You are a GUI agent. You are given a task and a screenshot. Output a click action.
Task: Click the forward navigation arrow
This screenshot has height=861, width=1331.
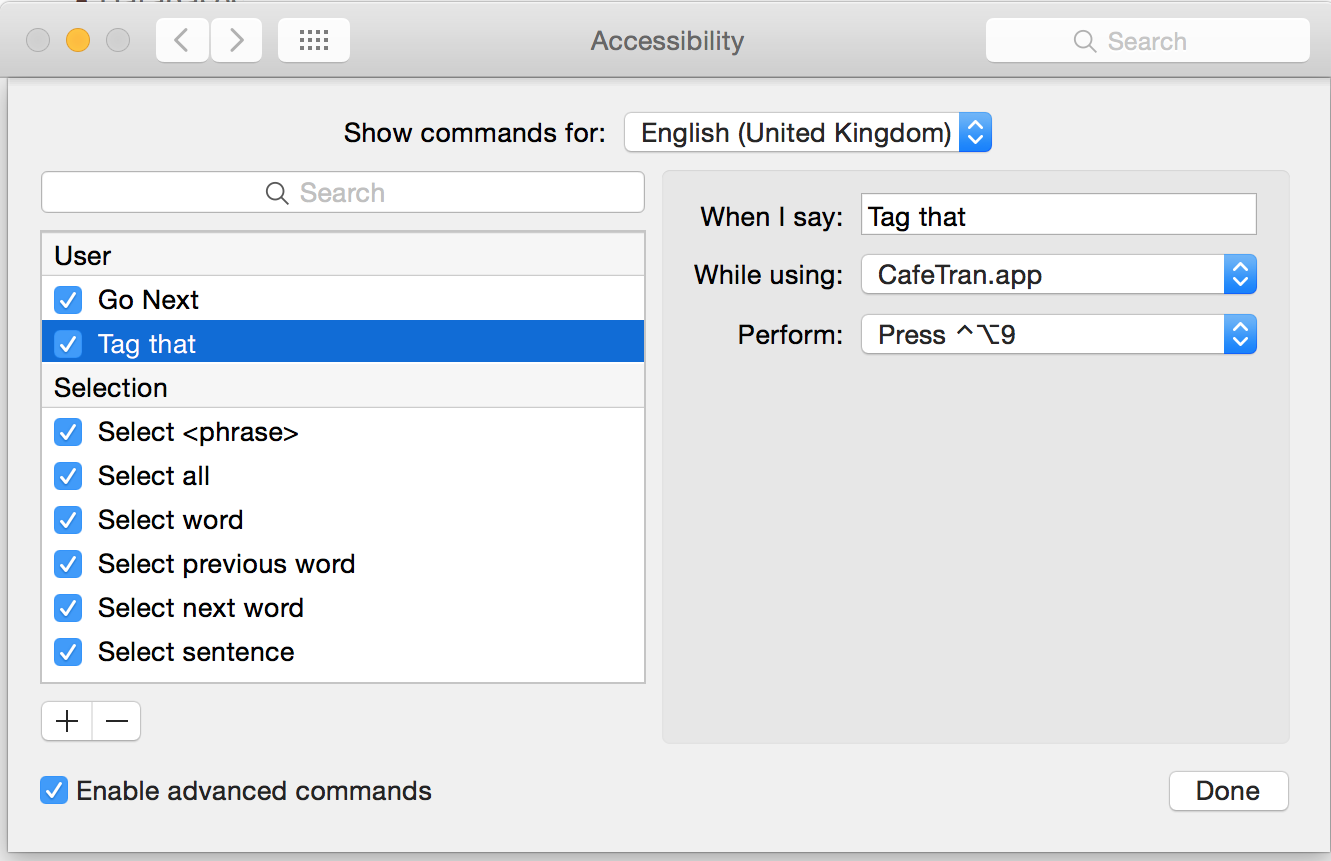coord(236,41)
